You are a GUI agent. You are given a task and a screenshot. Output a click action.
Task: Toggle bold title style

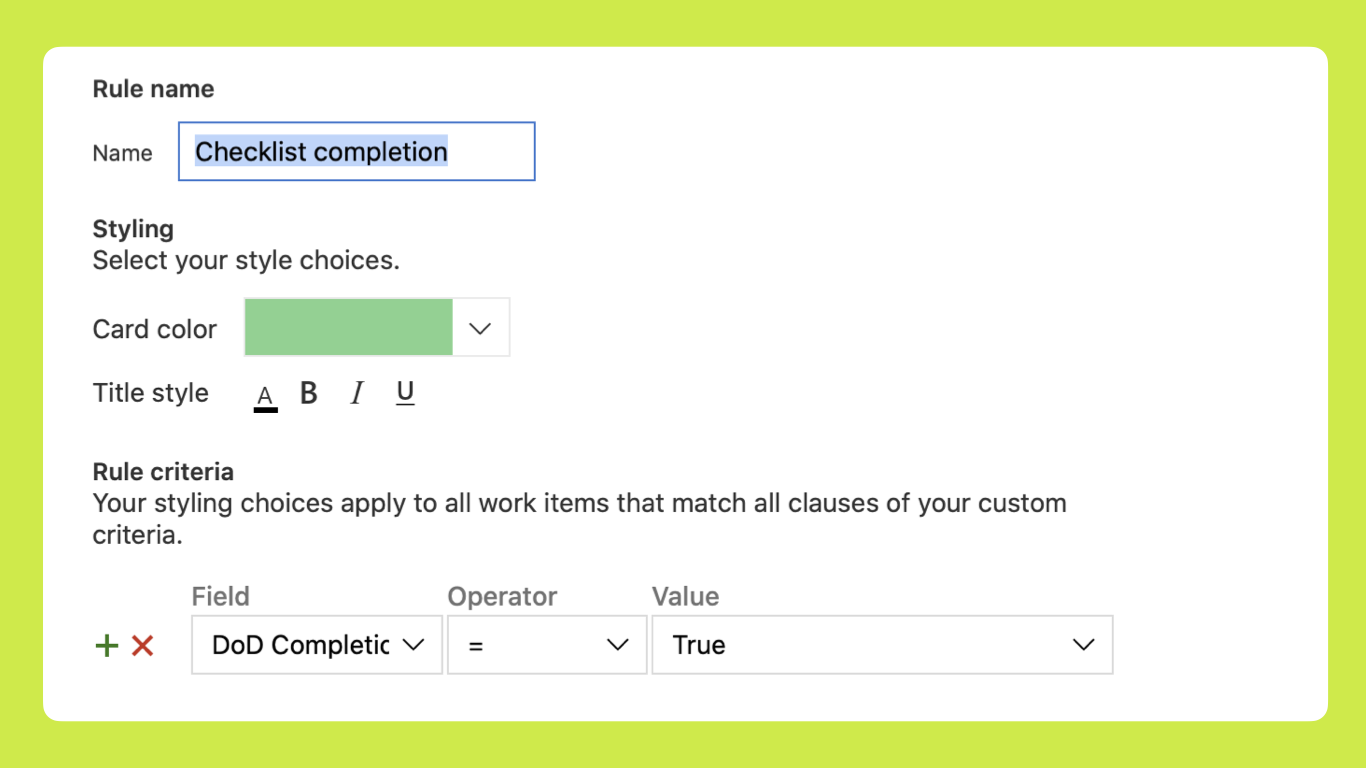(309, 394)
